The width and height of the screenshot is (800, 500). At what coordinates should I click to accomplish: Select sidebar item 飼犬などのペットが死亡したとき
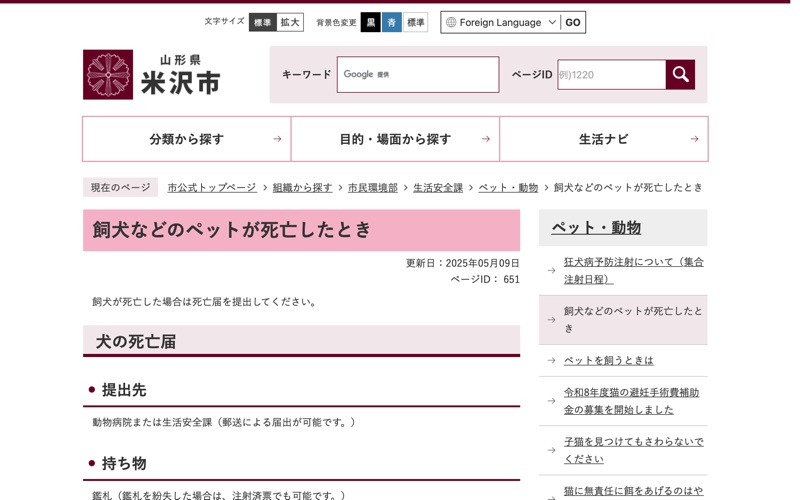[x=623, y=320]
